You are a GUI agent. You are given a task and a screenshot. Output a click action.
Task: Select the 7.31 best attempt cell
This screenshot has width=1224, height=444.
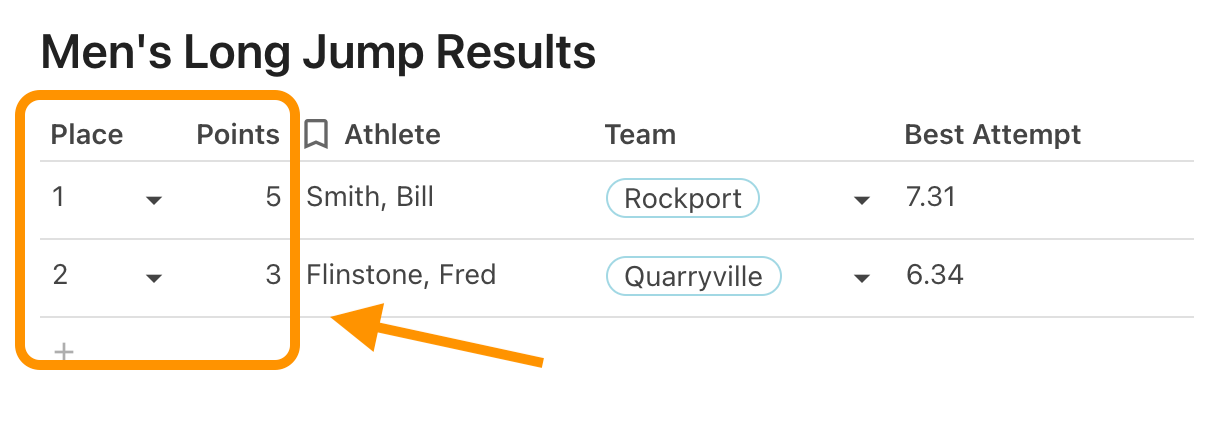pyautogui.click(x=931, y=197)
